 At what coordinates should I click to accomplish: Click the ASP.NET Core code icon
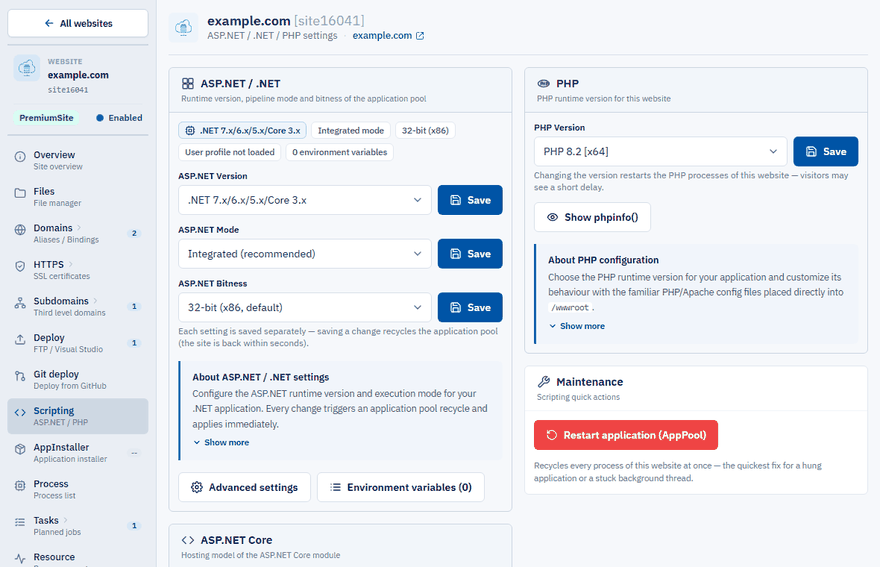pos(188,540)
